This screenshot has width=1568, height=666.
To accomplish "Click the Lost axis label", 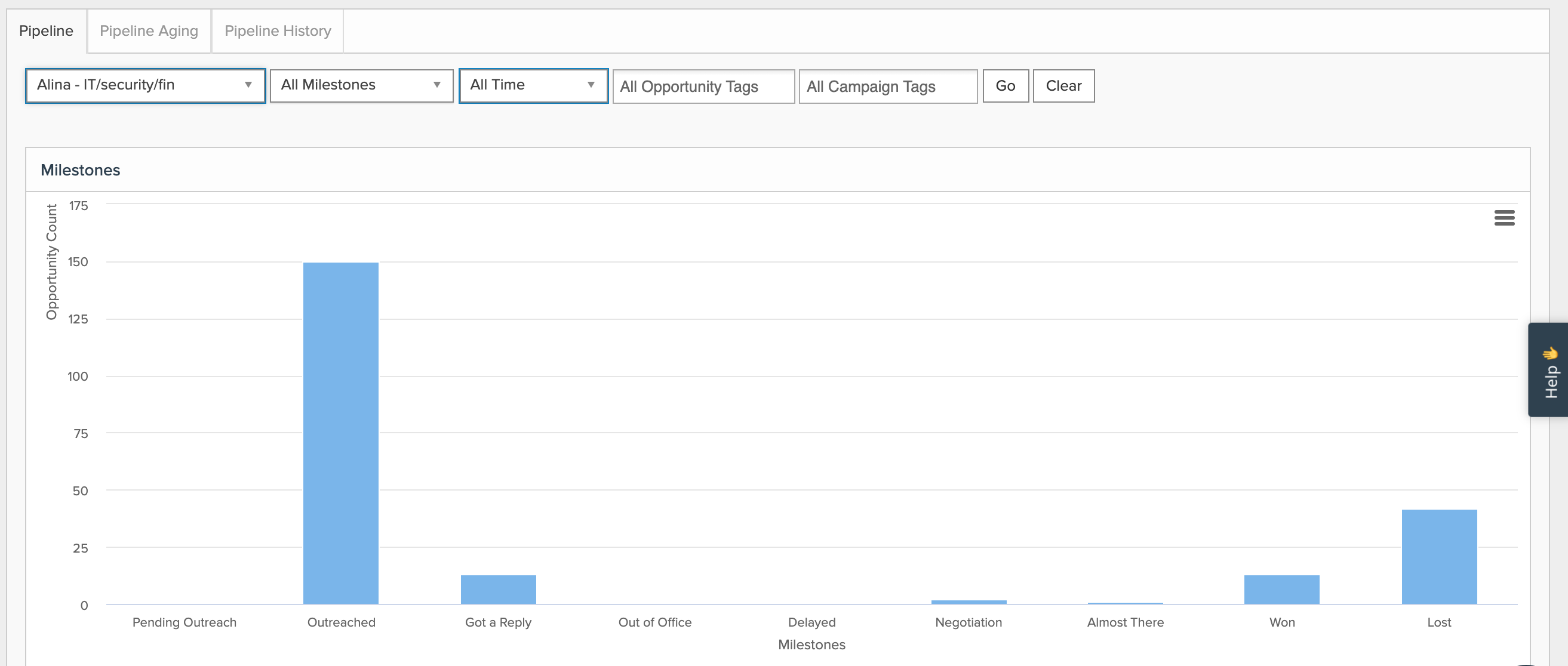I will [x=1439, y=622].
